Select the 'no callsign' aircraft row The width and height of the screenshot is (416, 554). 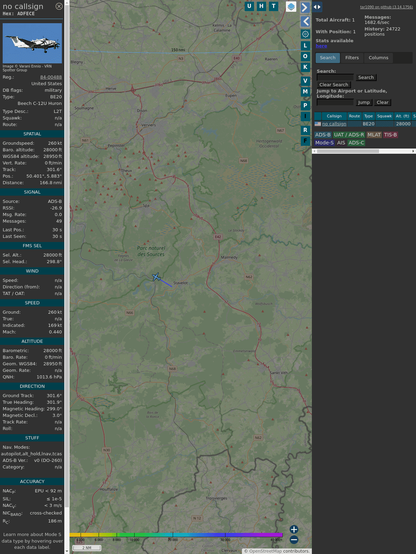[x=365, y=124]
